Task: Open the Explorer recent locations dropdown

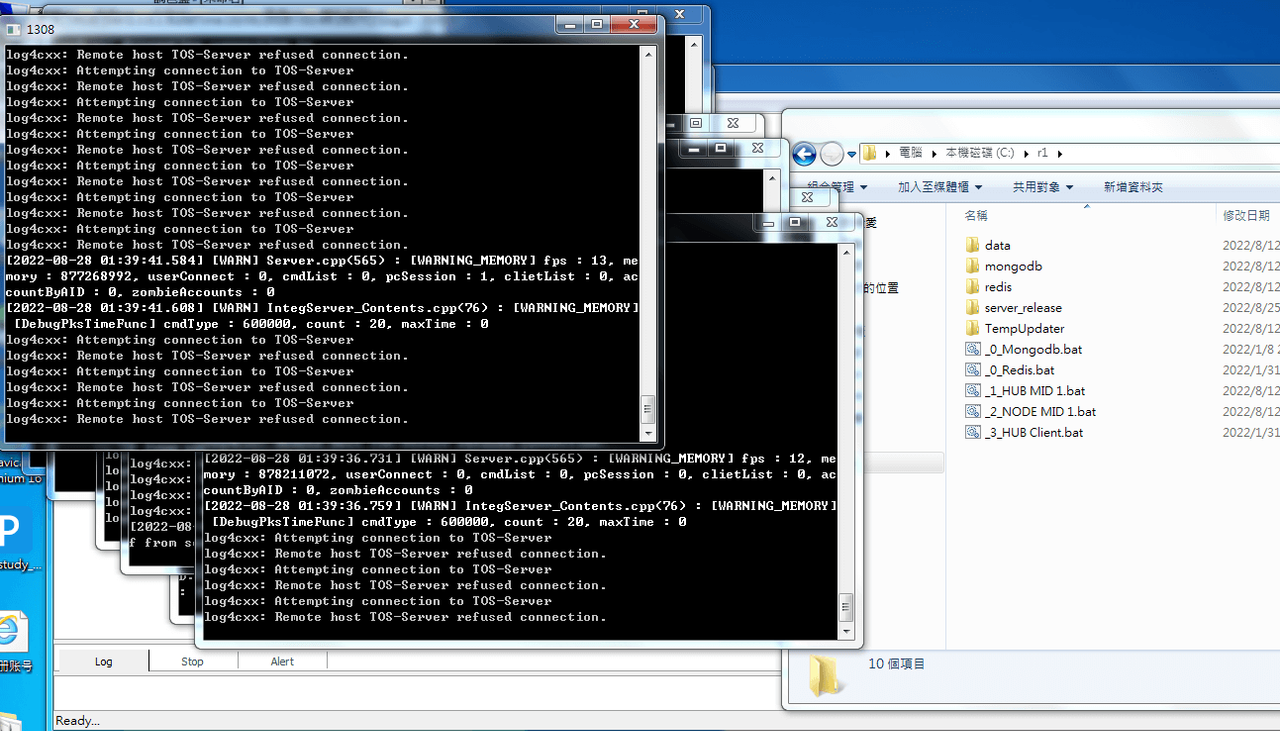Action: tap(852, 155)
